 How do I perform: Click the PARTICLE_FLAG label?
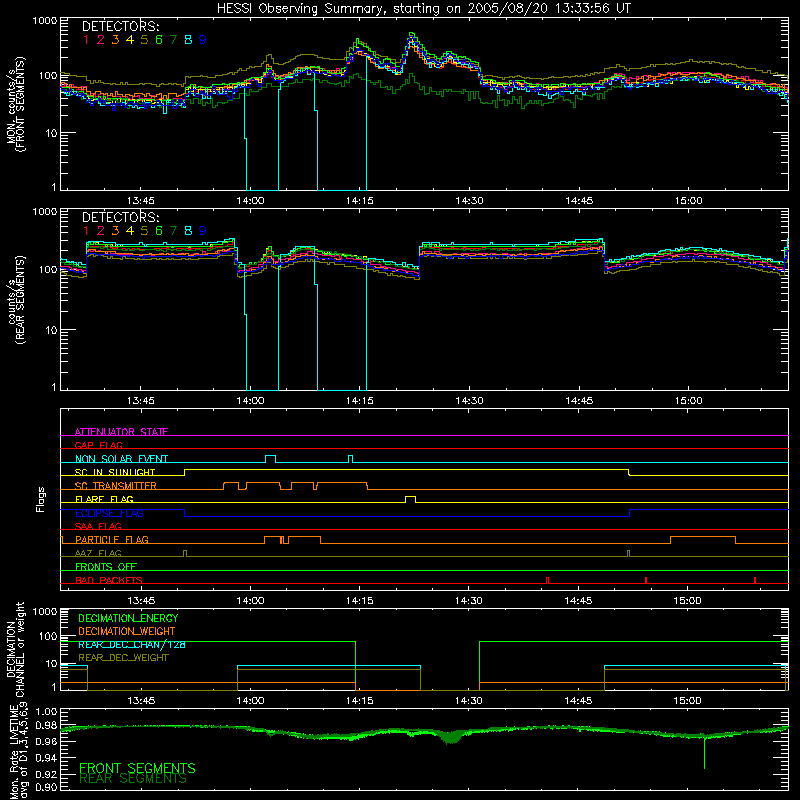(112, 539)
